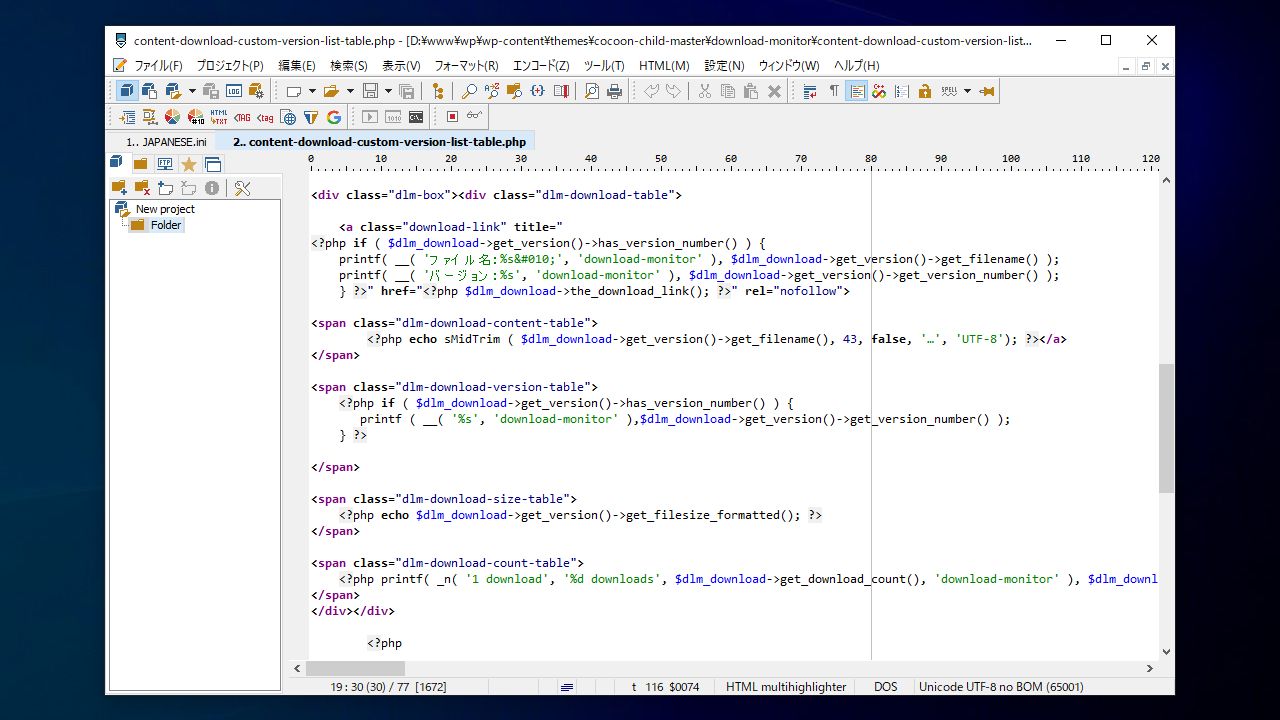Click the project settings gear icon

[x=257, y=91]
